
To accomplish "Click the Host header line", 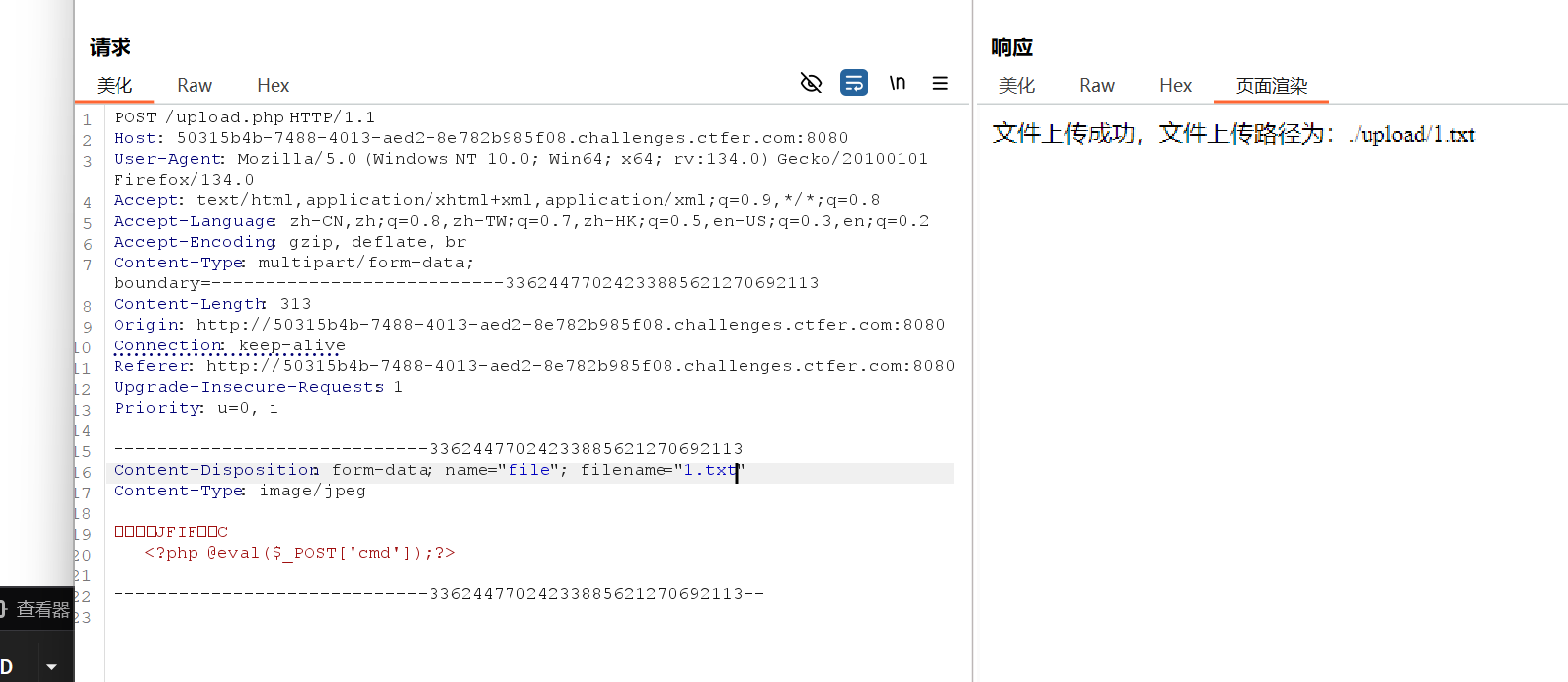I will [481, 138].
